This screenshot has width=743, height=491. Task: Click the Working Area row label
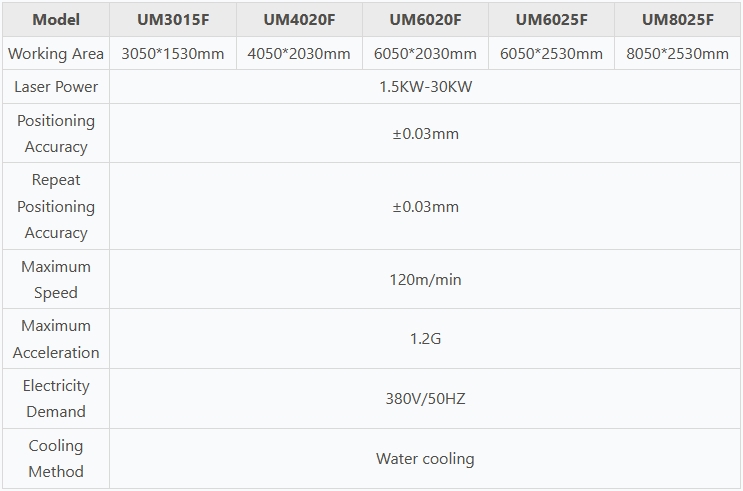[56, 54]
